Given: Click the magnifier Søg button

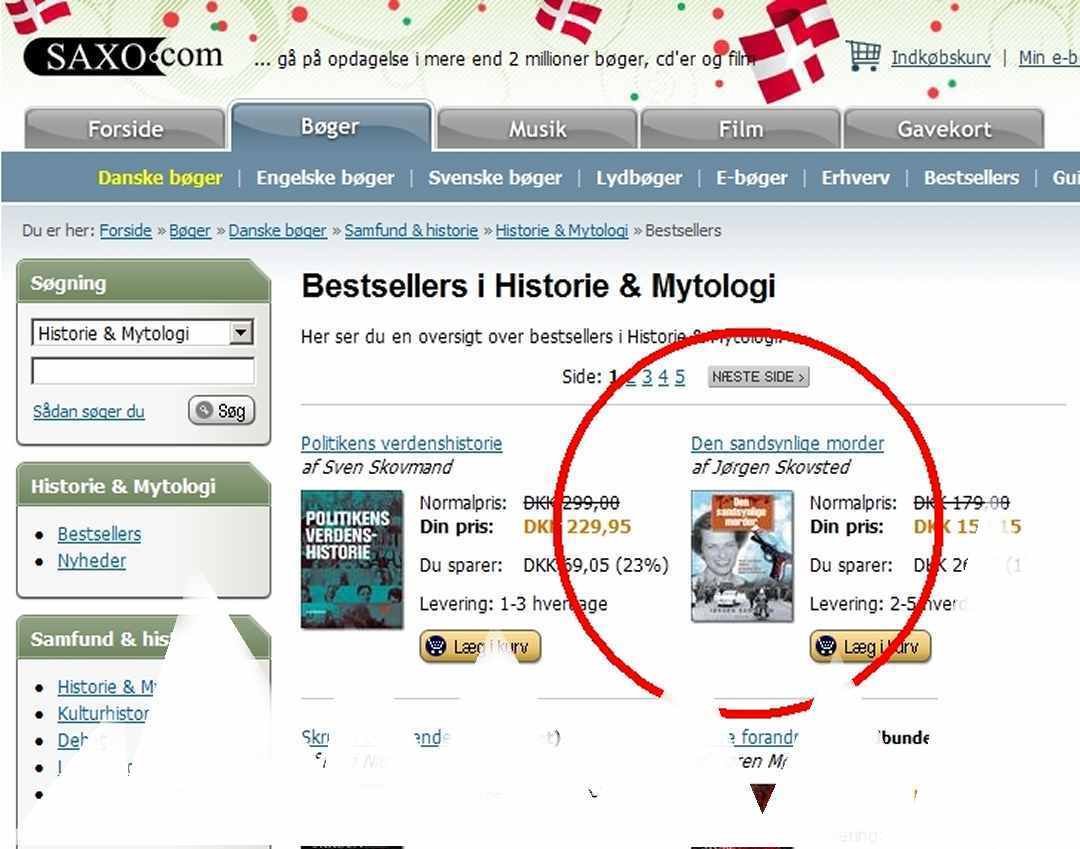Looking at the screenshot, I should 222,410.
